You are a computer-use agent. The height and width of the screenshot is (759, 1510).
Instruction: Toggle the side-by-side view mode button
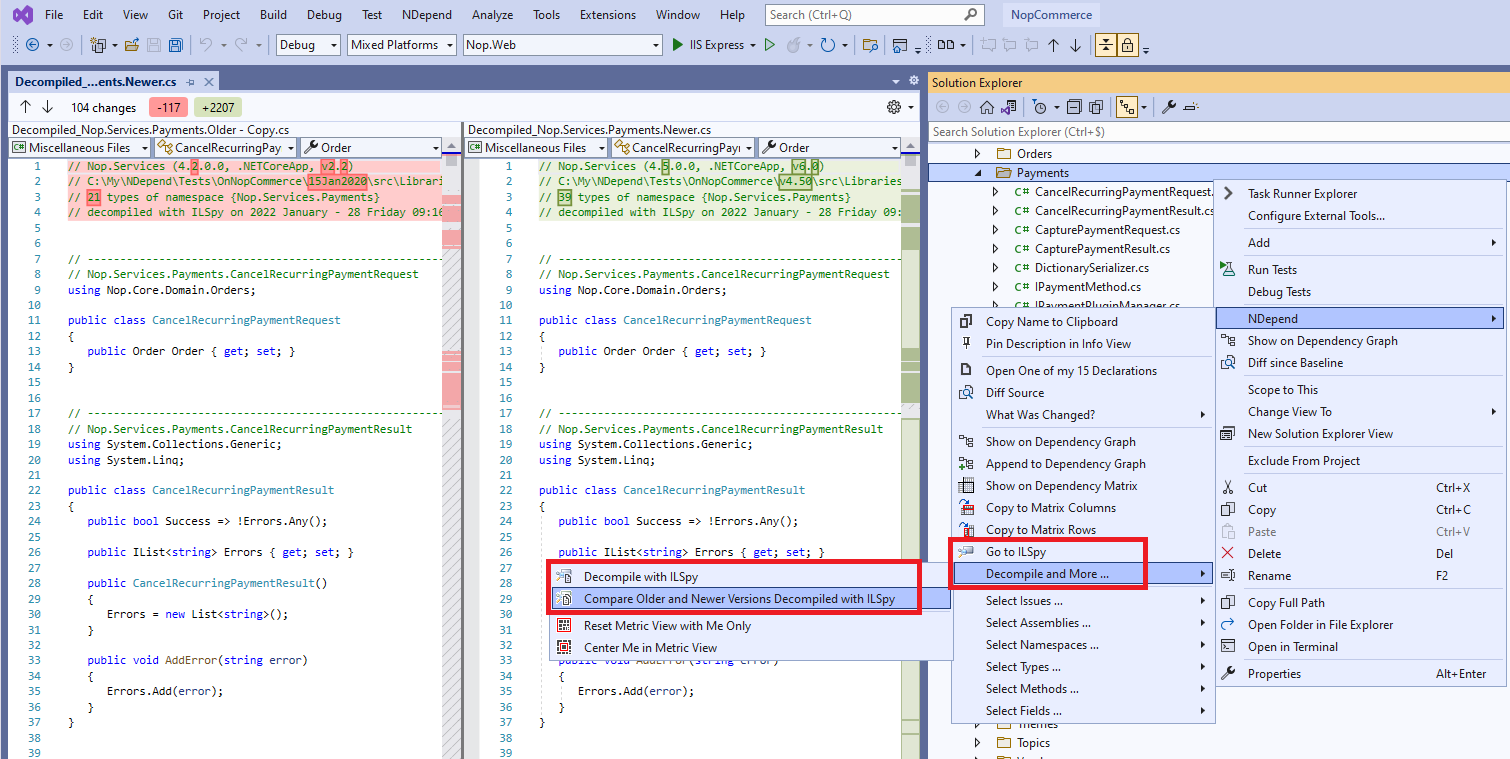tap(946, 45)
